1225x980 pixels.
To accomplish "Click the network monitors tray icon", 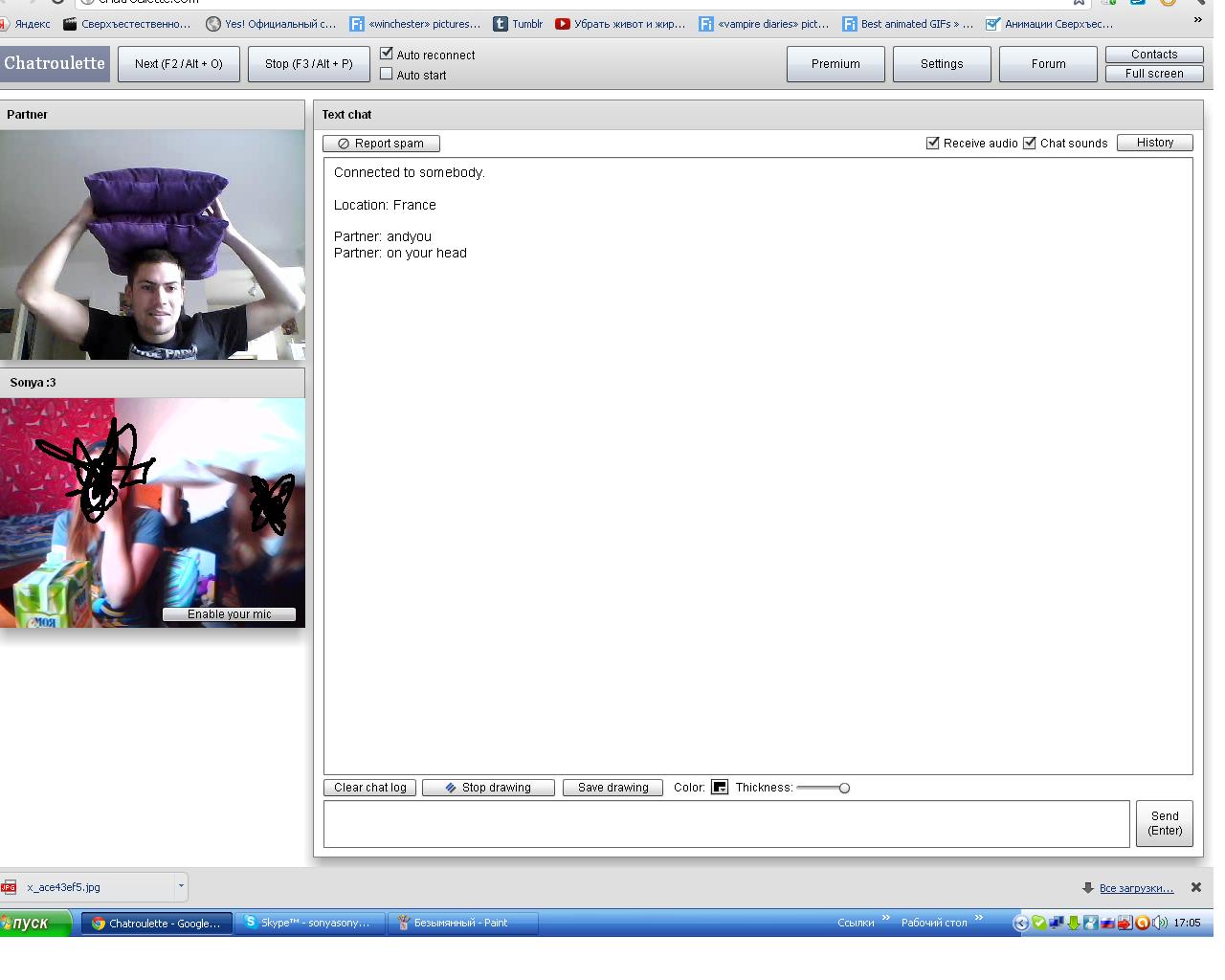I will tap(1056, 924).
